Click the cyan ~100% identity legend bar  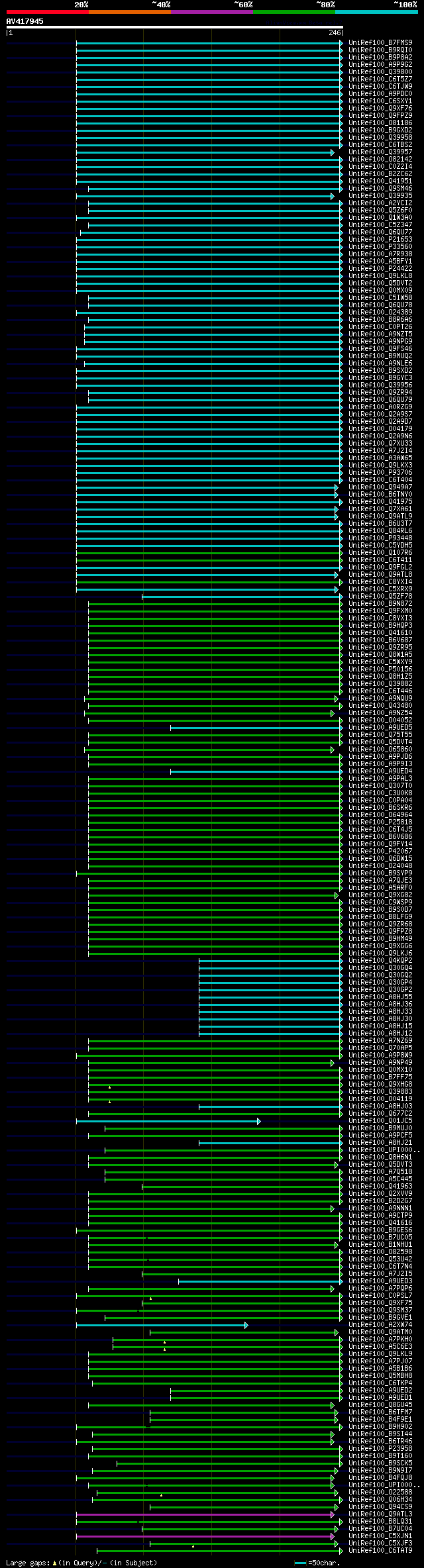coord(376,12)
